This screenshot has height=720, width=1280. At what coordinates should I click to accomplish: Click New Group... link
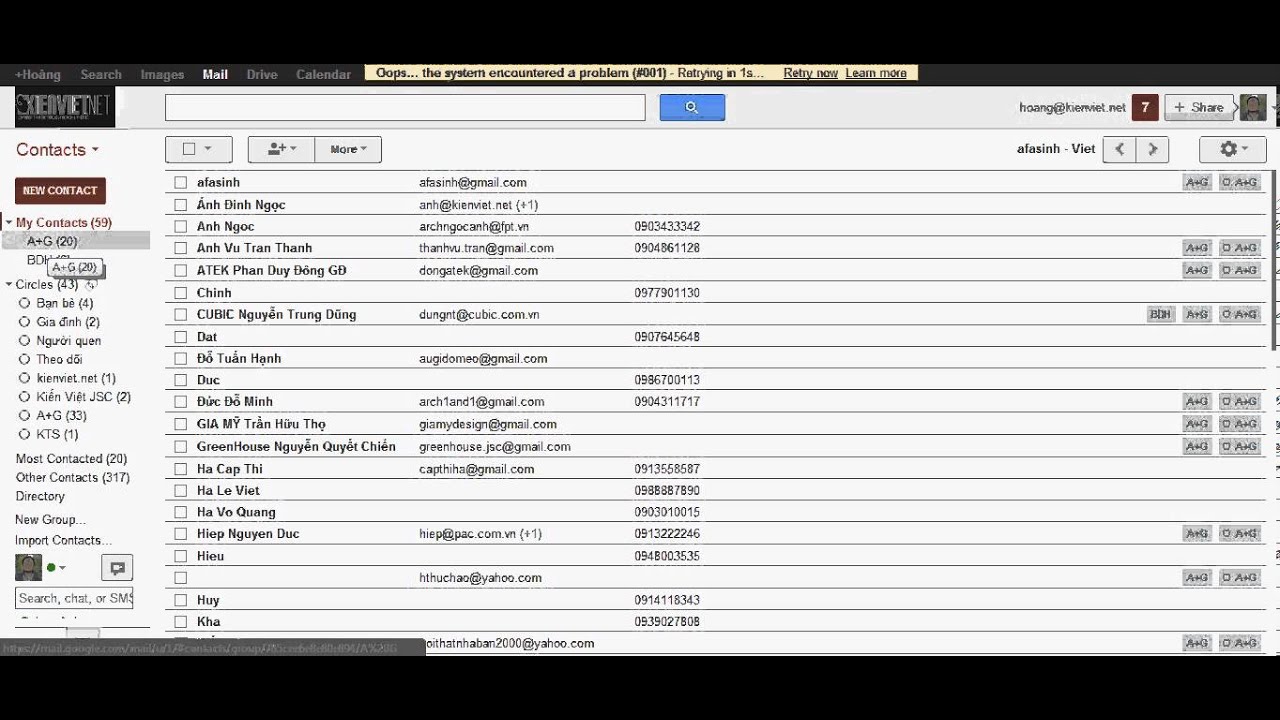(x=50, y=520)
